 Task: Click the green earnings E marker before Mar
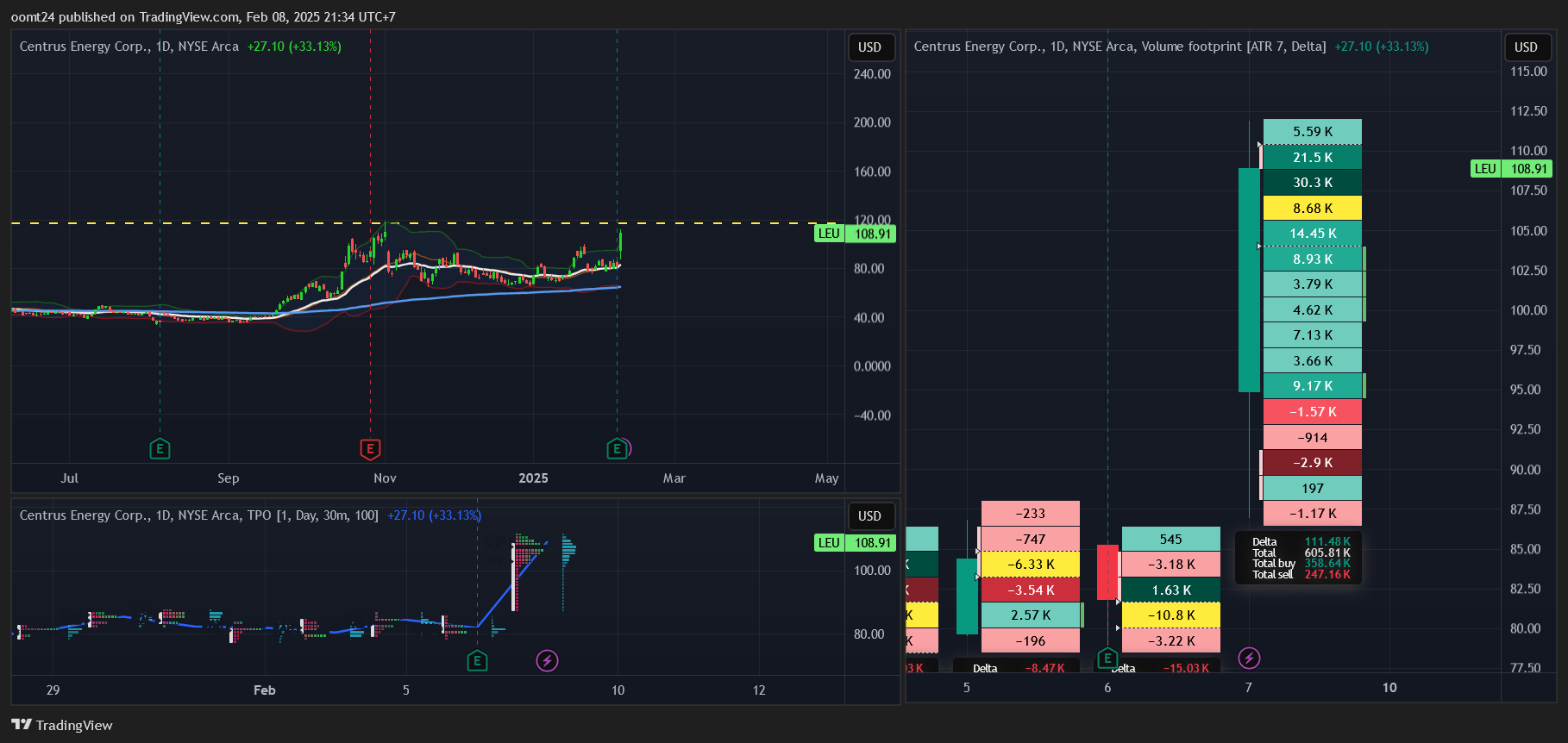(616, 448)
